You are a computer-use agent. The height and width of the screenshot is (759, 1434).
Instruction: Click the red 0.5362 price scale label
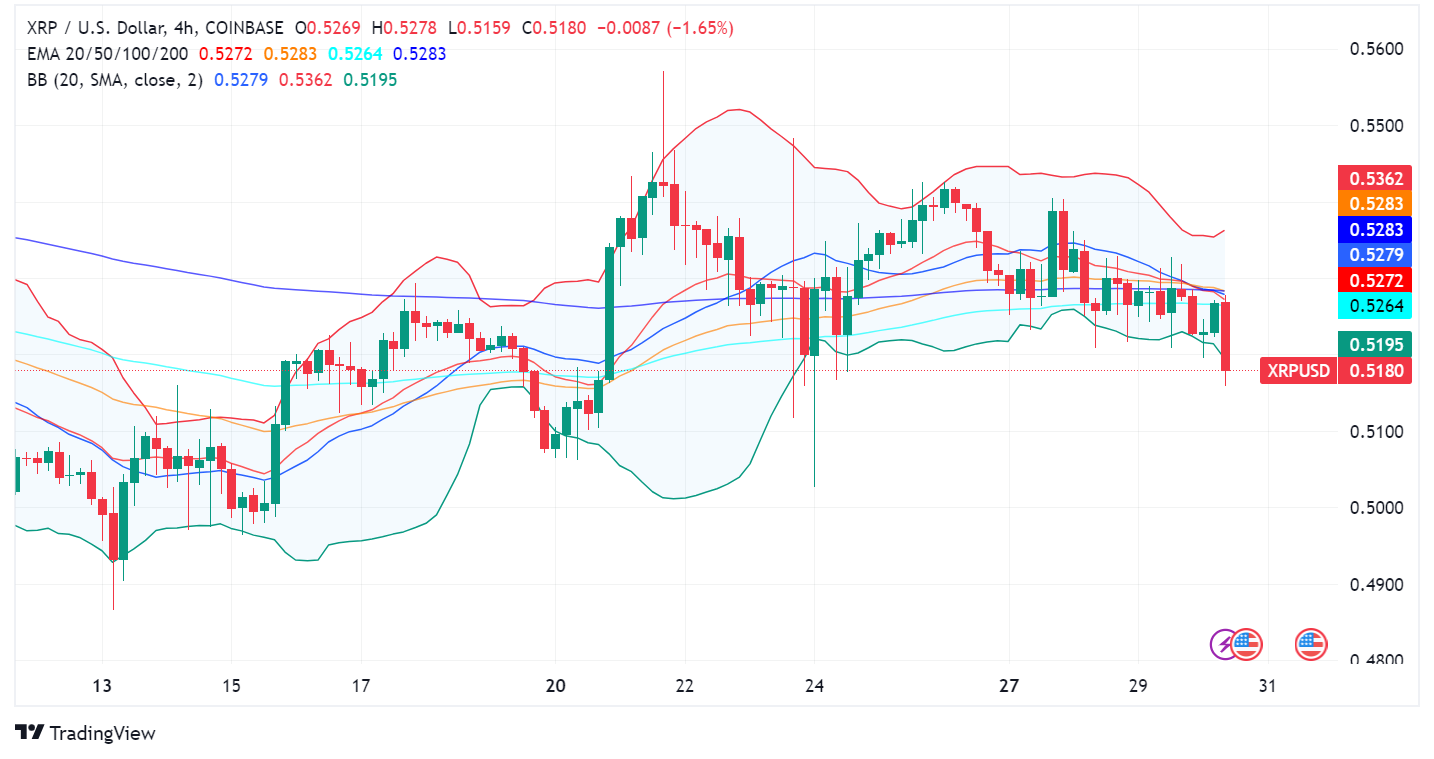click(1375, 179)
